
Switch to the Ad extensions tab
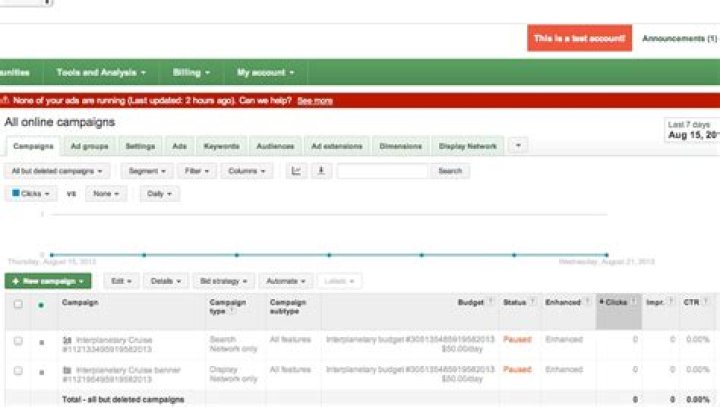(337, 146)
